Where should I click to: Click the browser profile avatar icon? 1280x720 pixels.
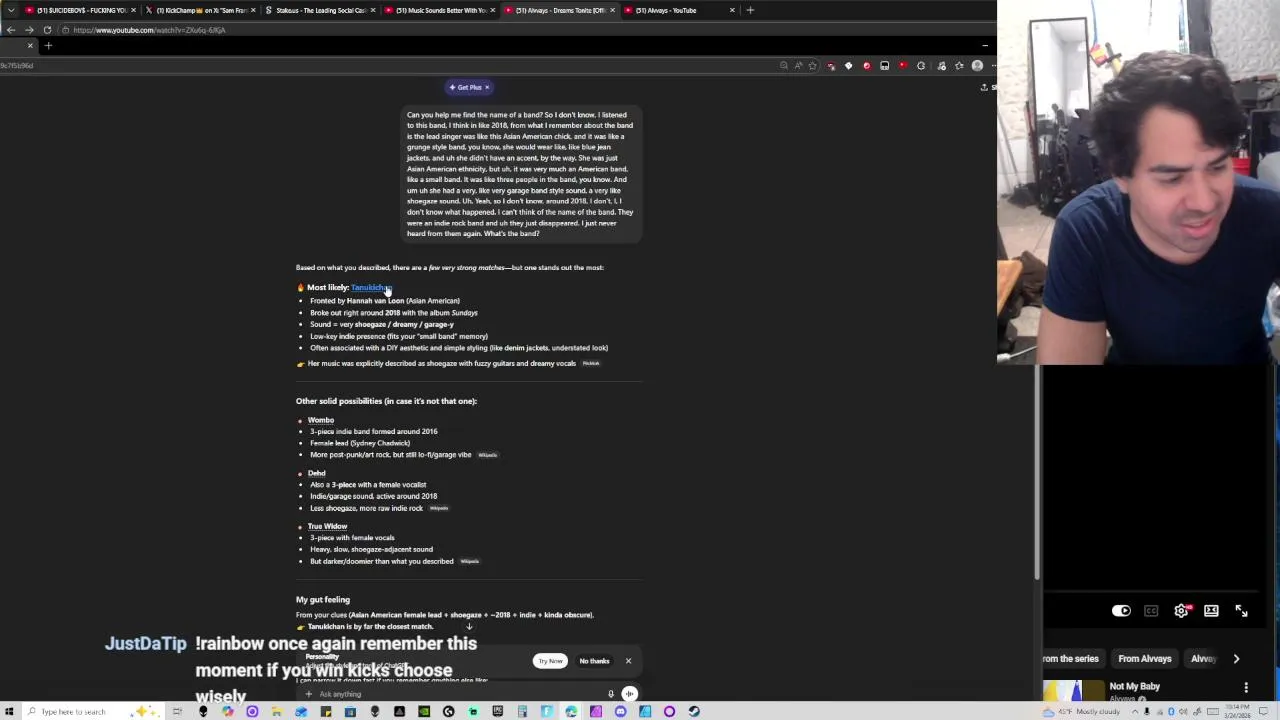[x=977, y=66]
